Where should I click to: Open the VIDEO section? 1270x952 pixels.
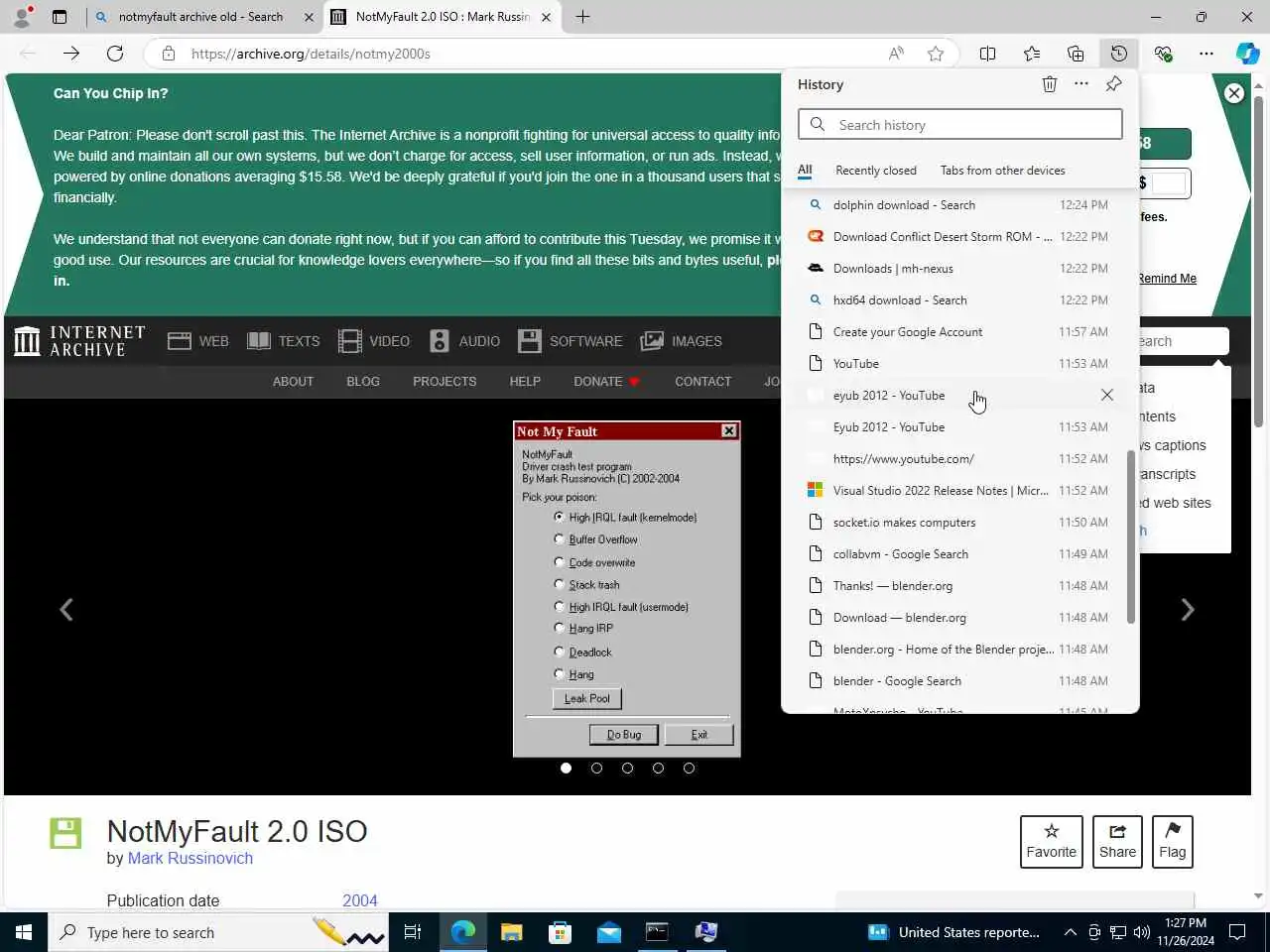coord(374,341)
